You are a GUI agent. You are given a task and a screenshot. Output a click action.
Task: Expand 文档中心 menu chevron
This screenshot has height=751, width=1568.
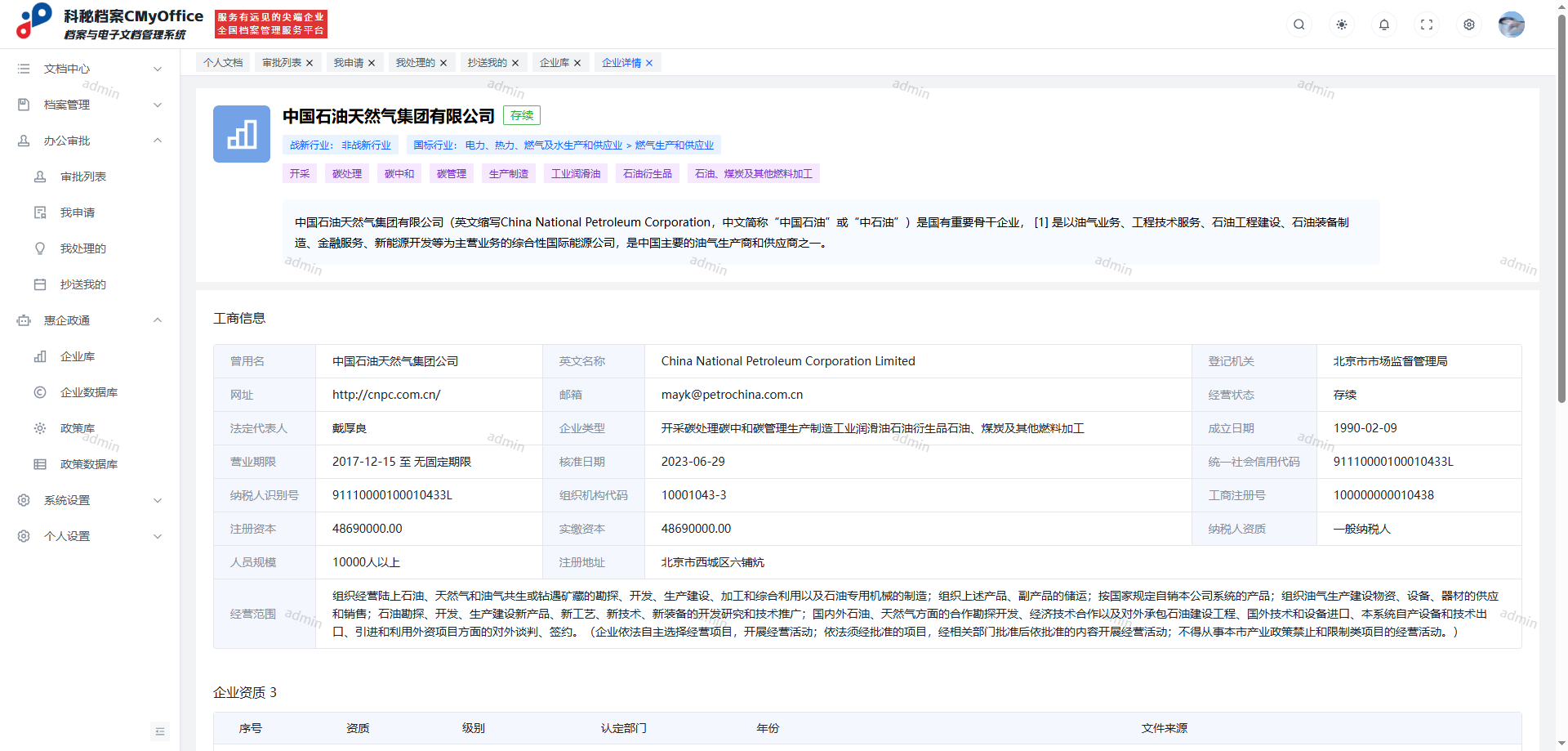(x=158, y=69)
